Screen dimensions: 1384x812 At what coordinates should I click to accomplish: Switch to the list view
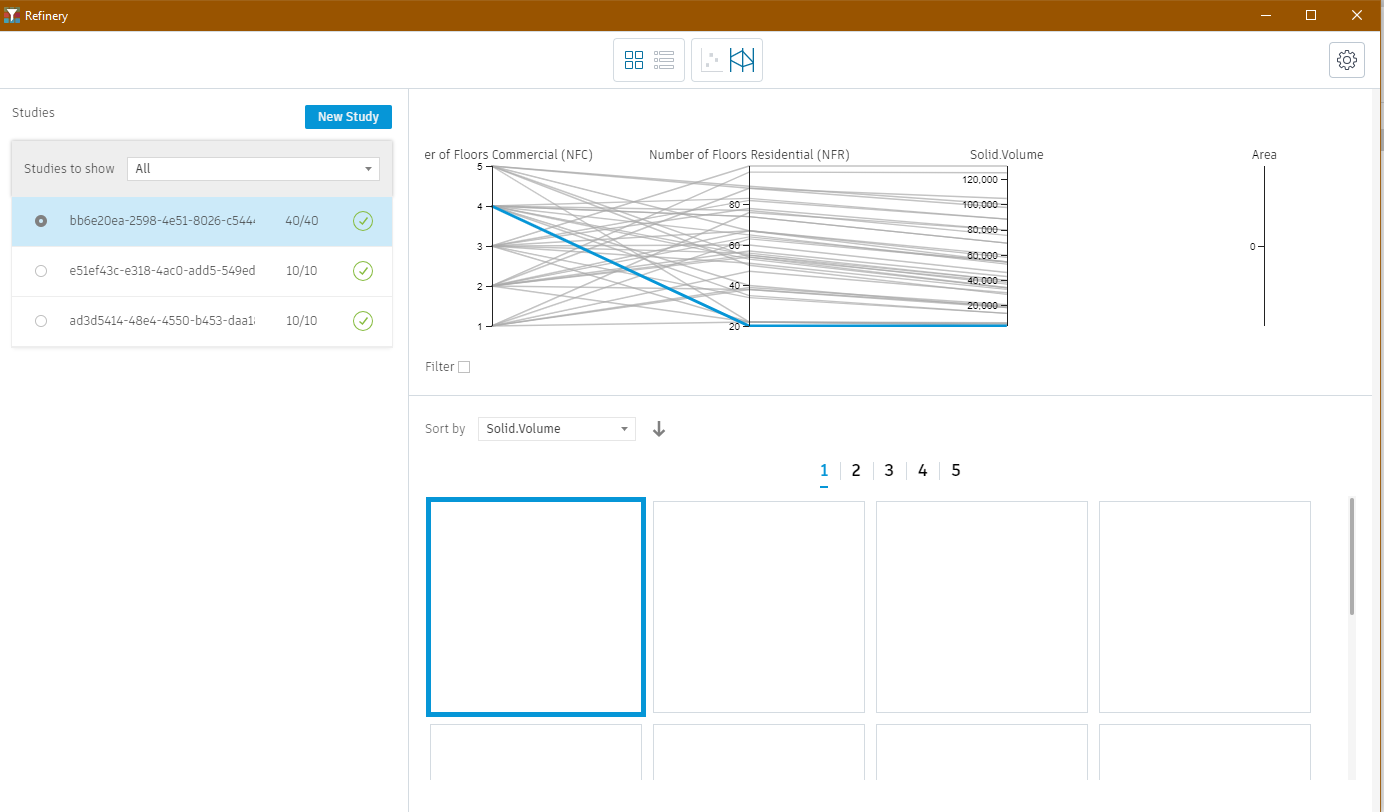coord(664,60)
